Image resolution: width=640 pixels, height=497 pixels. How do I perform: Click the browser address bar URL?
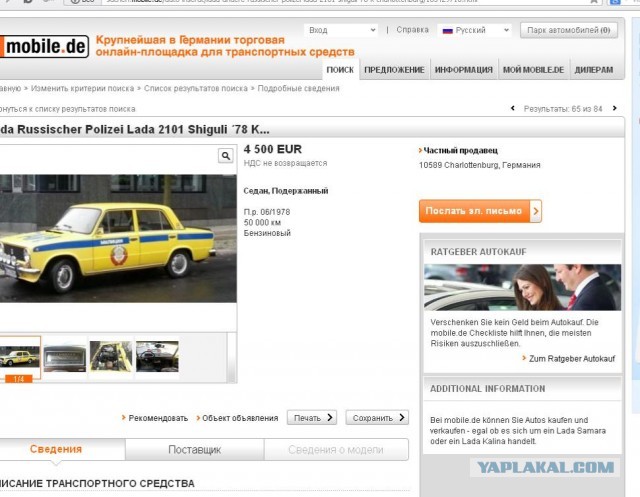(x=291, y=2)
